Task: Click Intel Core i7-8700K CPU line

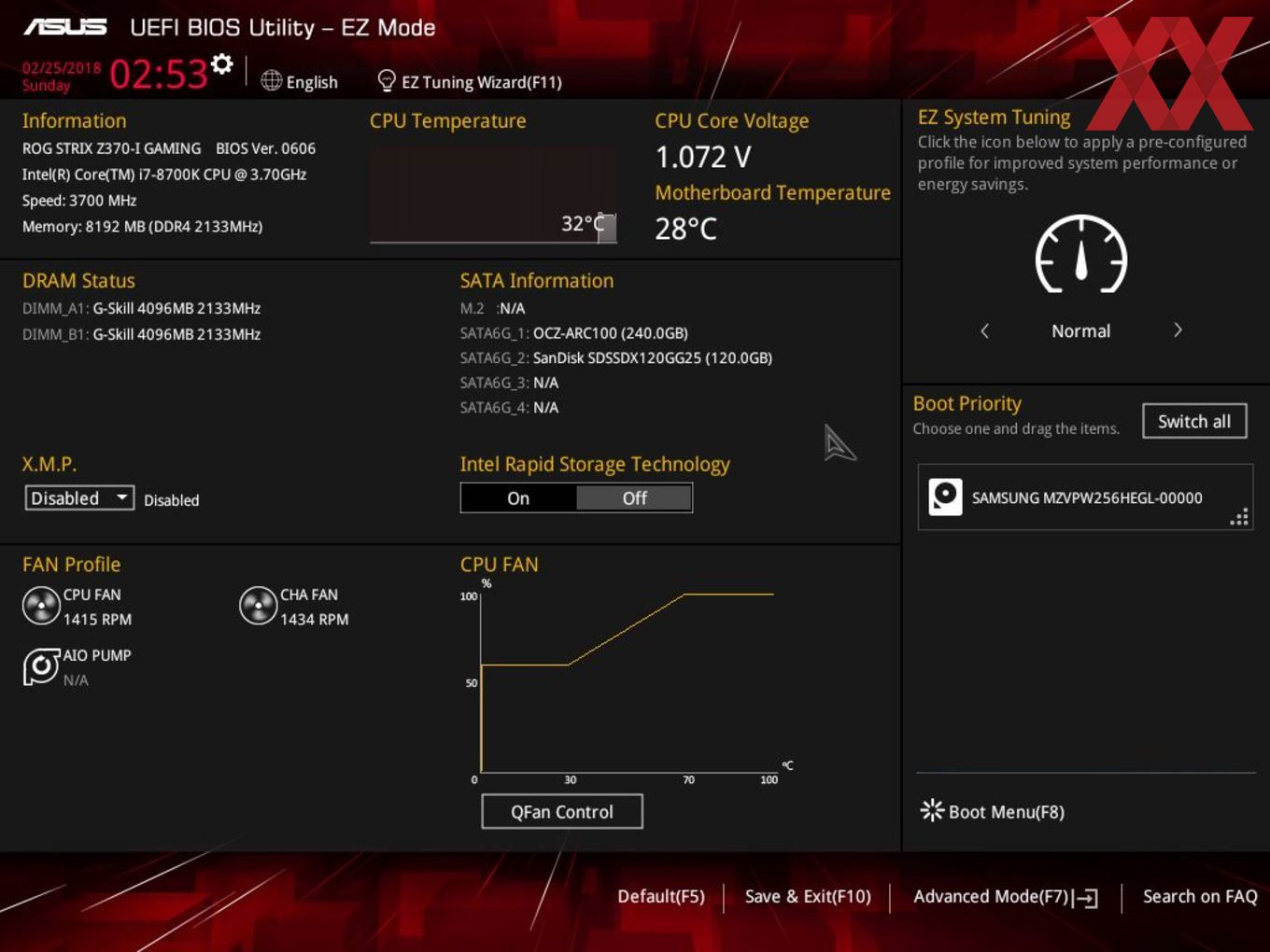Action: [164, 175]
